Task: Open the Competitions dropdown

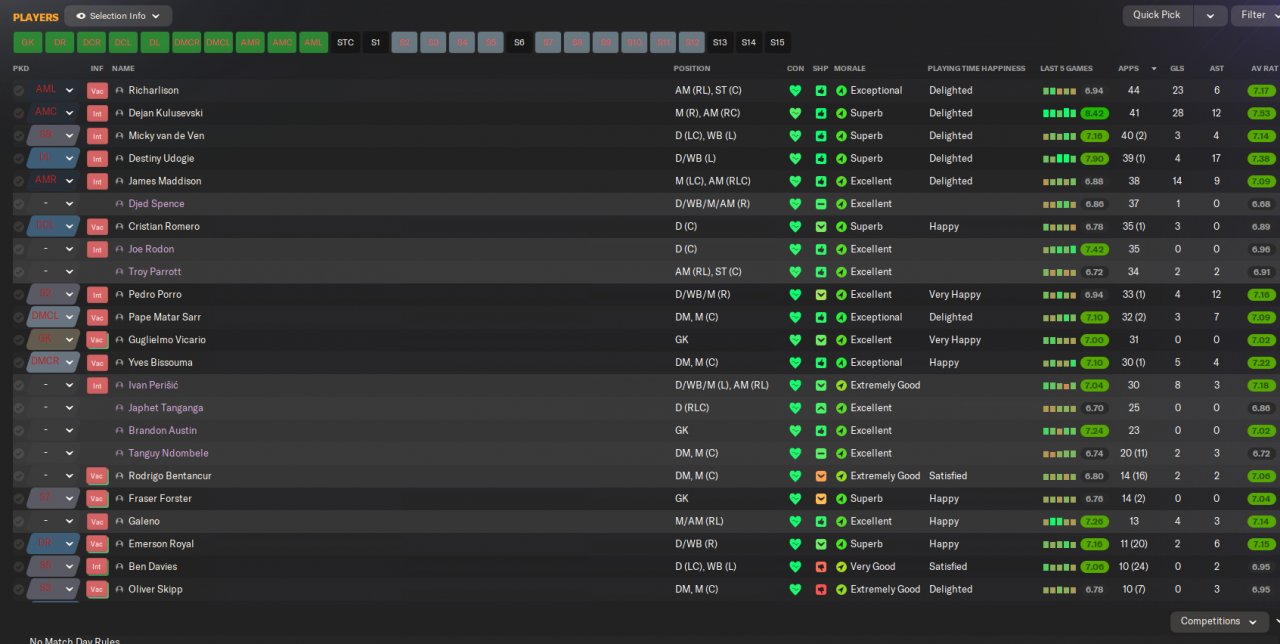Action: point(1219,621)
